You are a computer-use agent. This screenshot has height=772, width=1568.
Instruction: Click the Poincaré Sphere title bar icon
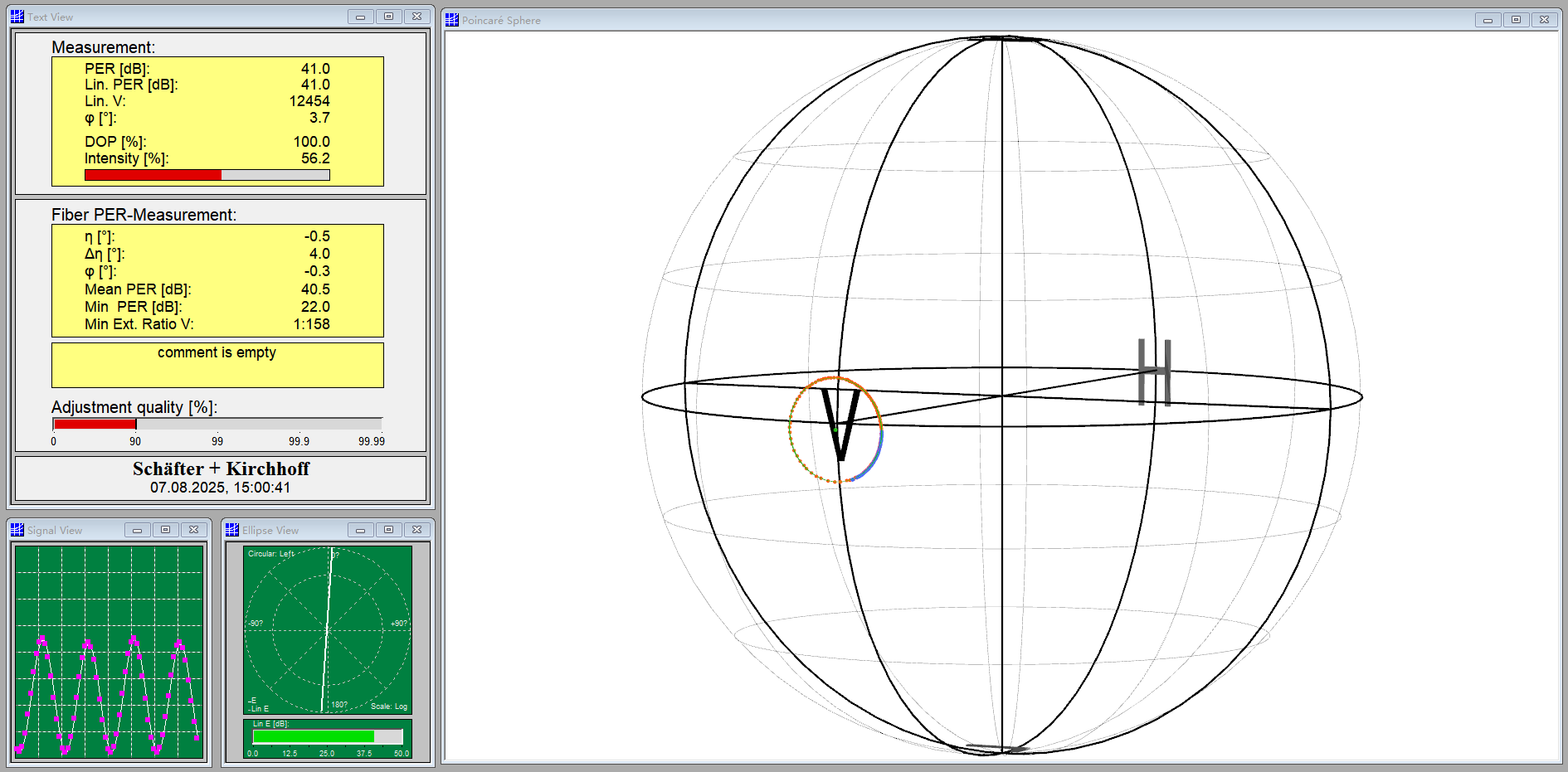[x=452, y=20]
